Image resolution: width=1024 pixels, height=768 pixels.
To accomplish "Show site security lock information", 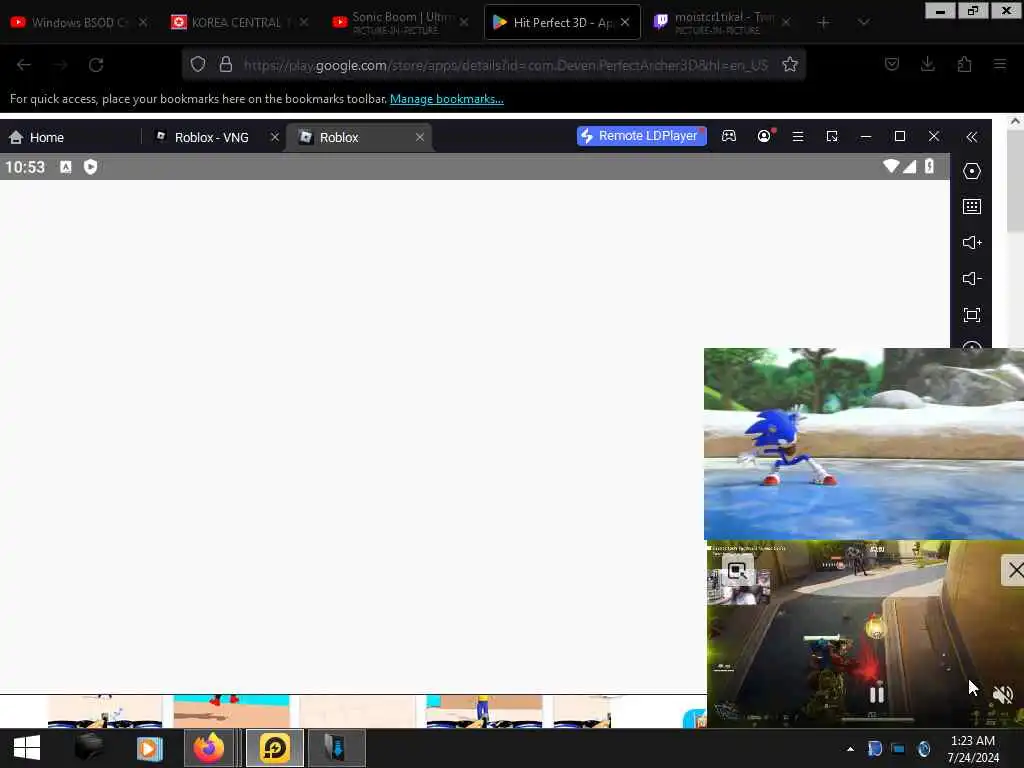I will [226, 64].
